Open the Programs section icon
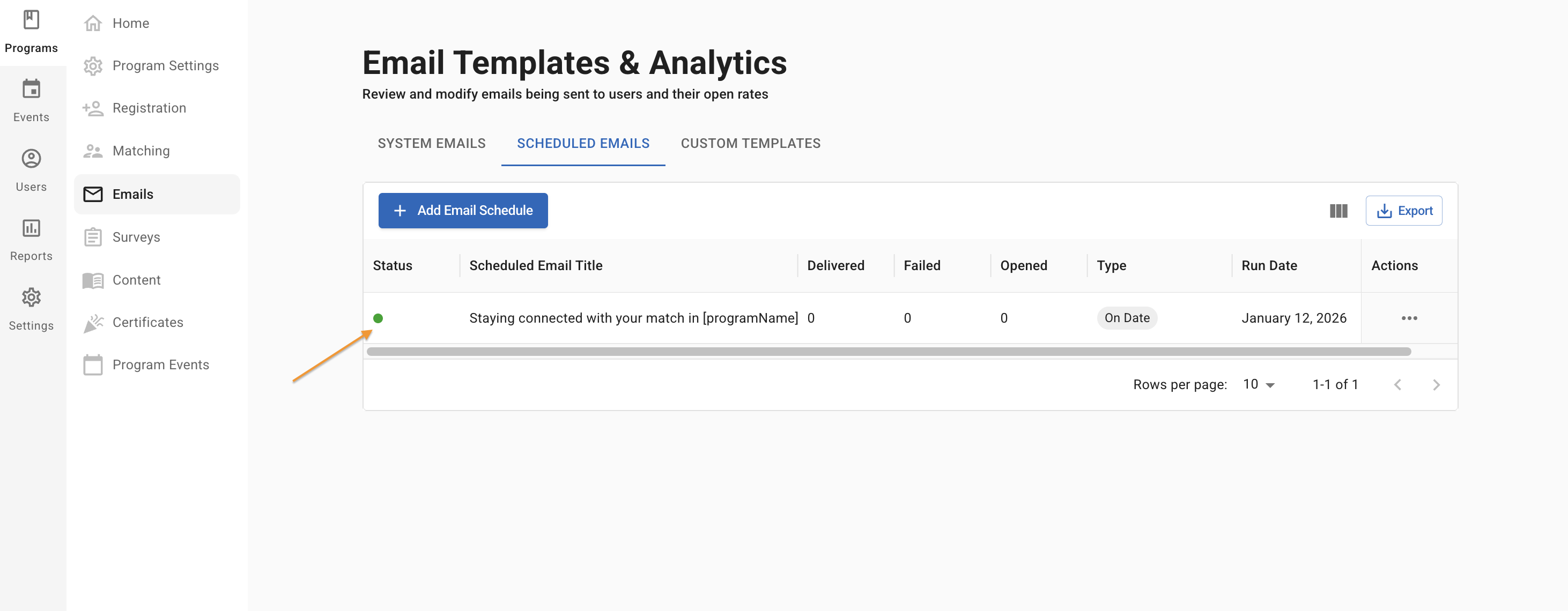The width and height of the screenshot is (1568, 611). click(x=31, y=20)
